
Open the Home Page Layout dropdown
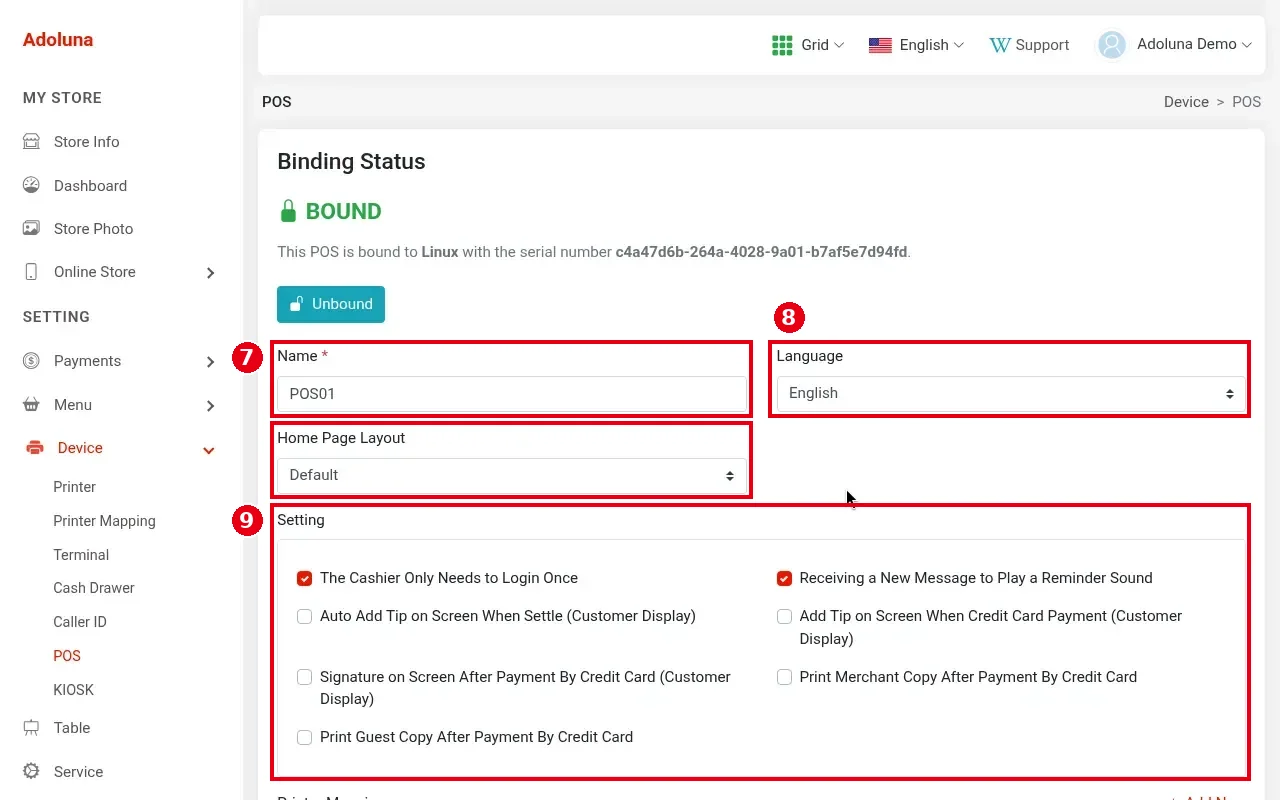512,475
